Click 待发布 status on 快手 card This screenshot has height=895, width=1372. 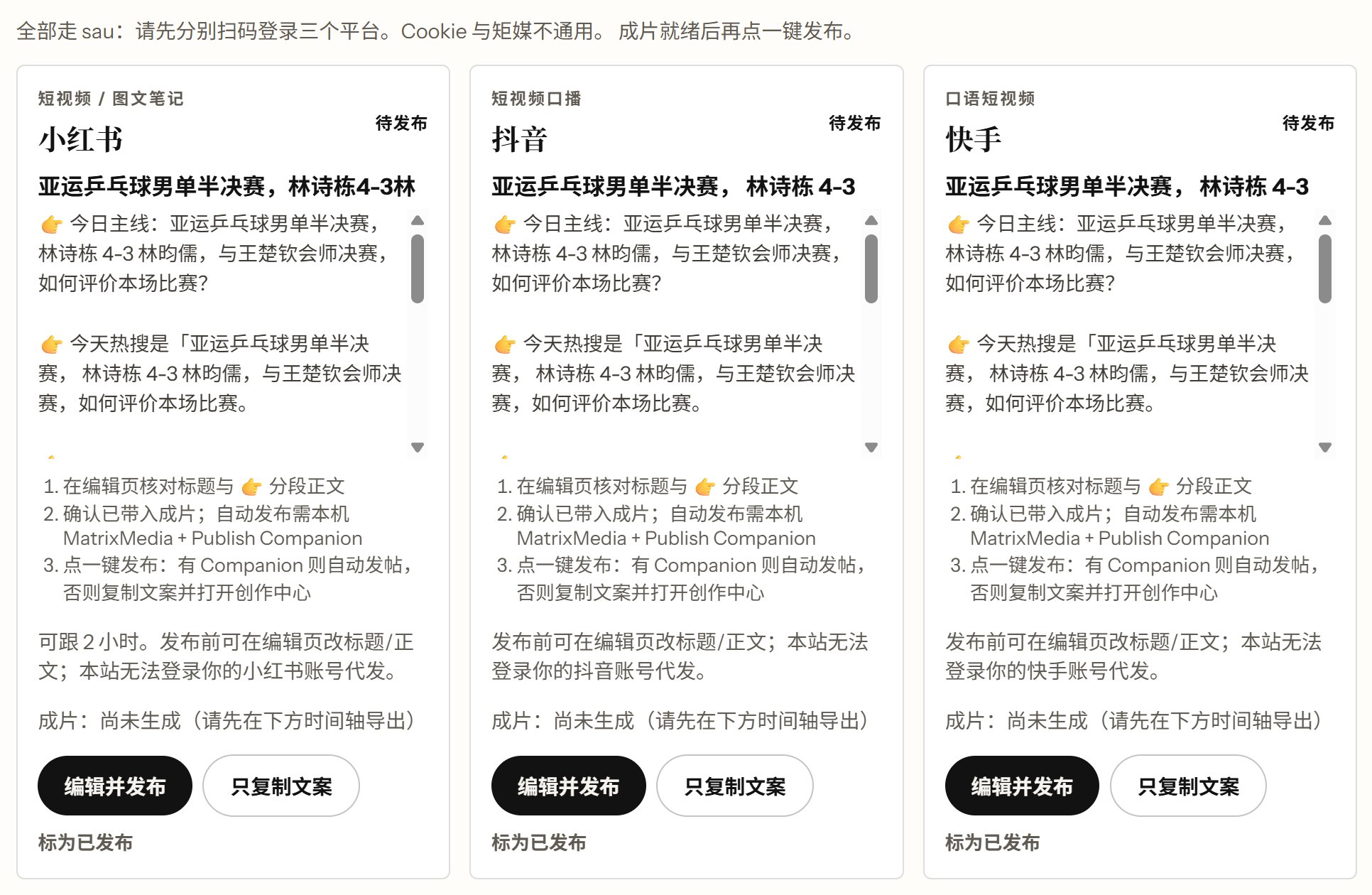1309,123
